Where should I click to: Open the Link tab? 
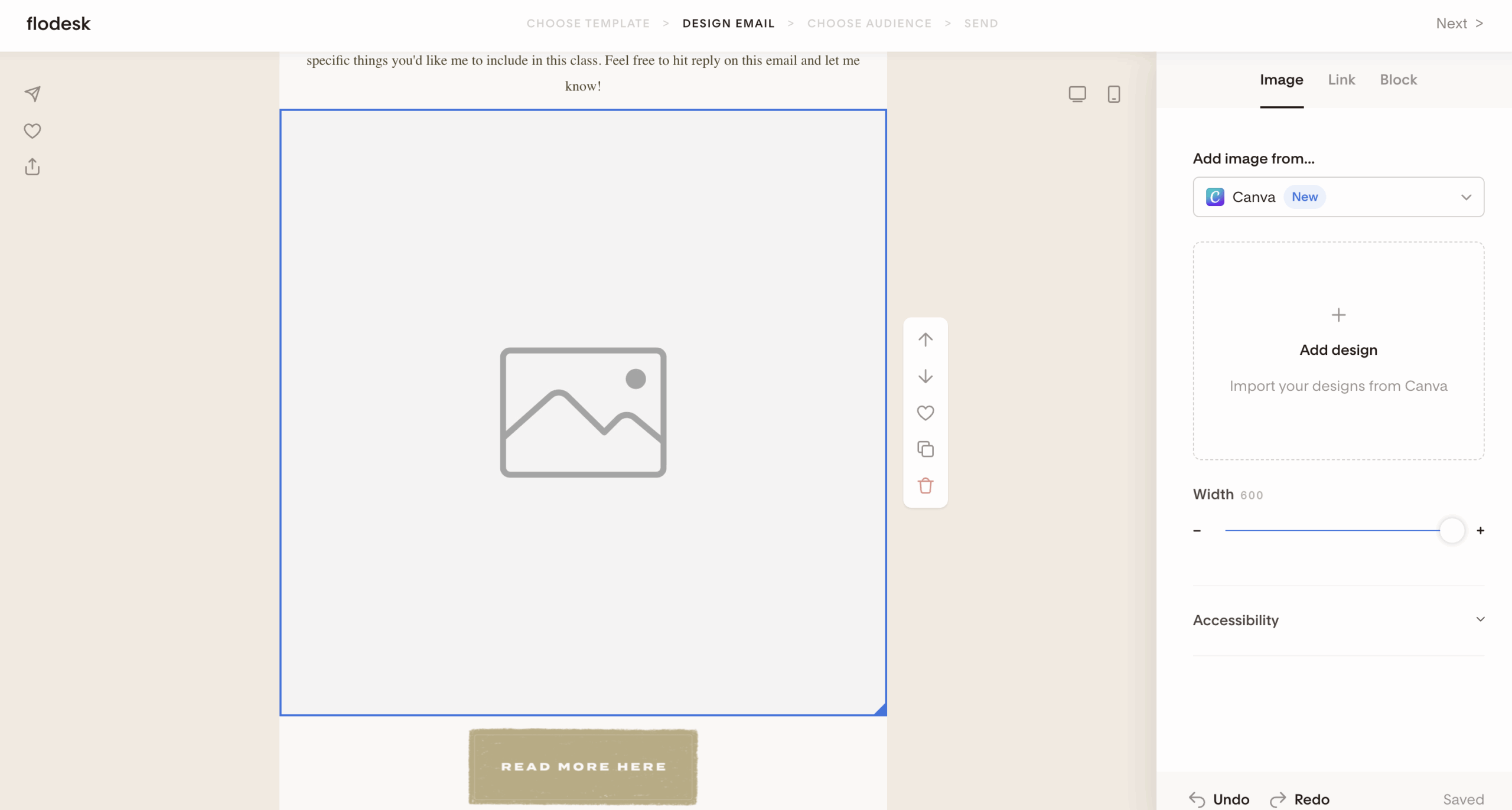coord(1341,80)
